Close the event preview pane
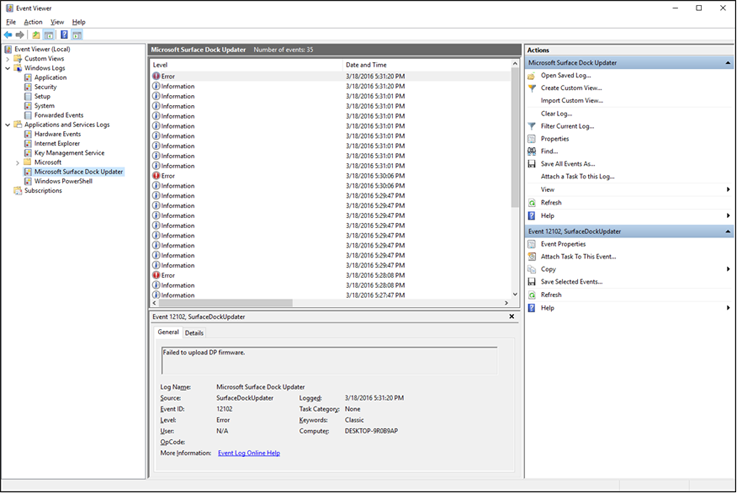 point(512,317)
